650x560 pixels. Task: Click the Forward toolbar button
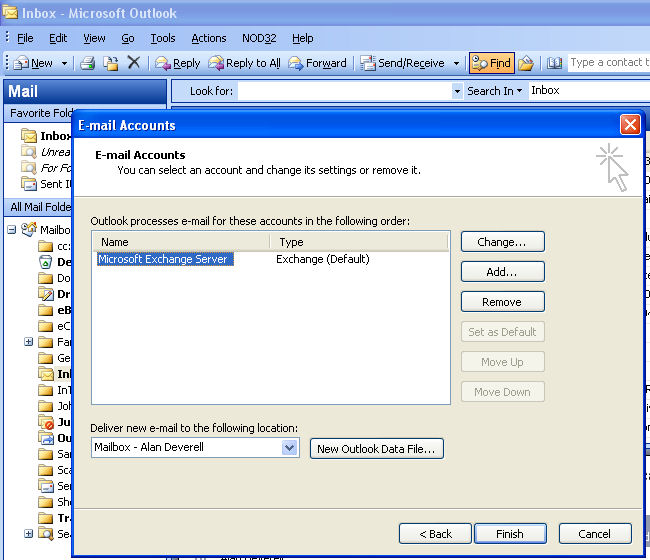click(317, 63)
